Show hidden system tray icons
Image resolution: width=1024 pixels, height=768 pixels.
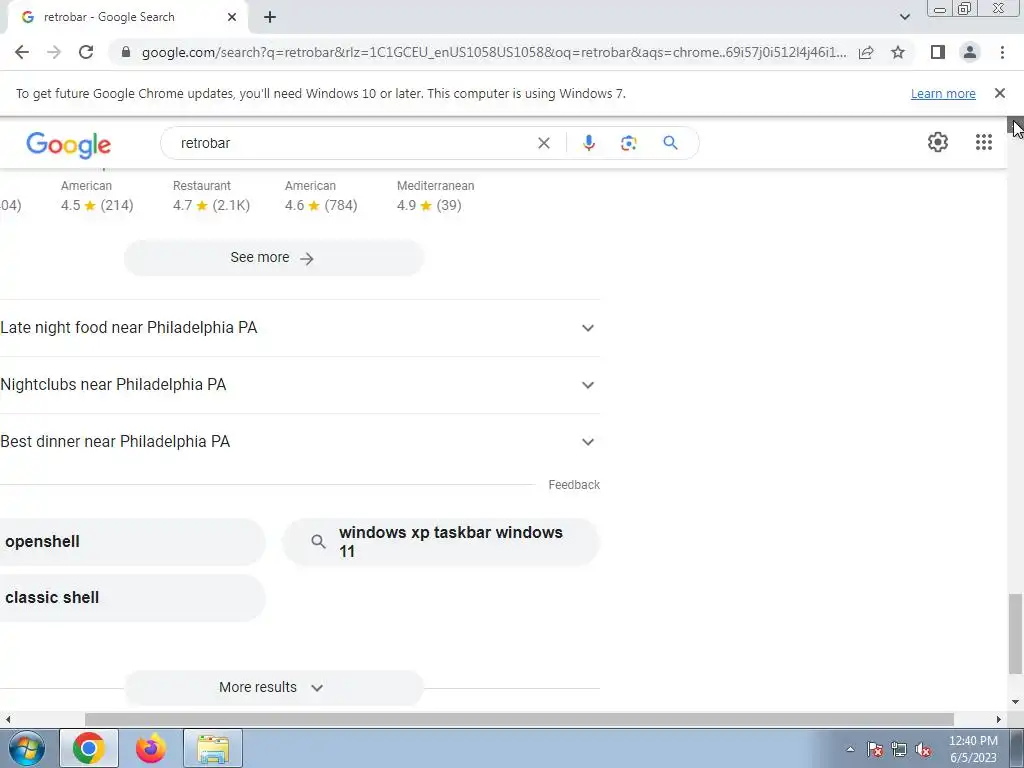pos(850,749)
